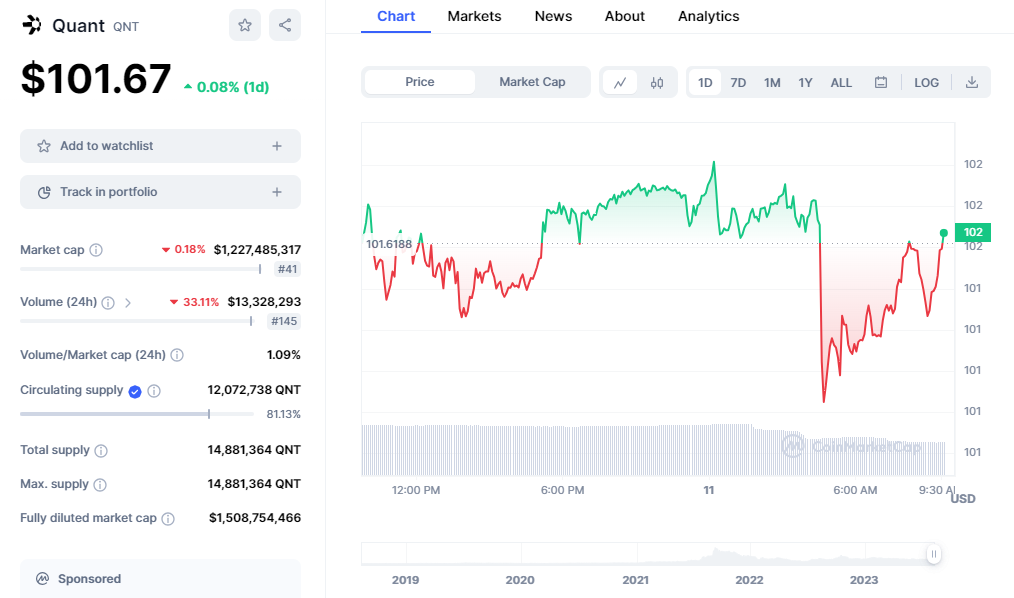Click the pie icon beside Track in portfolio
This screenshot has width=1014, height=598.
click(44, 192)
